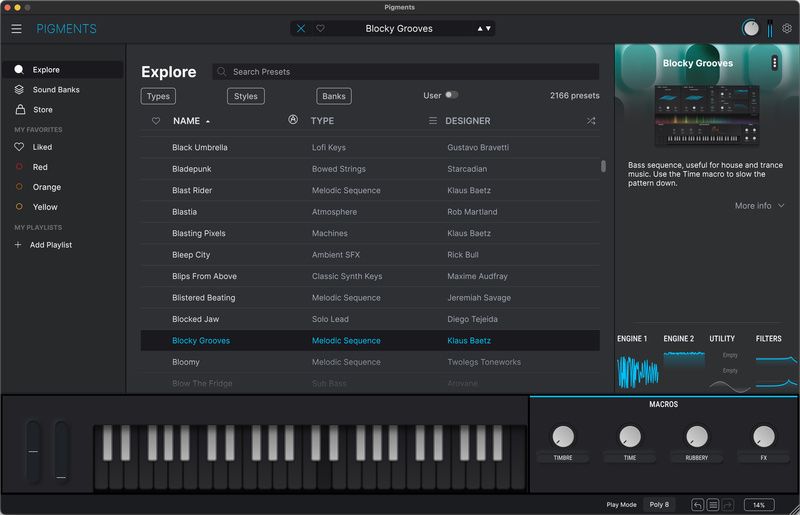Shuffle the preset list

591,121
